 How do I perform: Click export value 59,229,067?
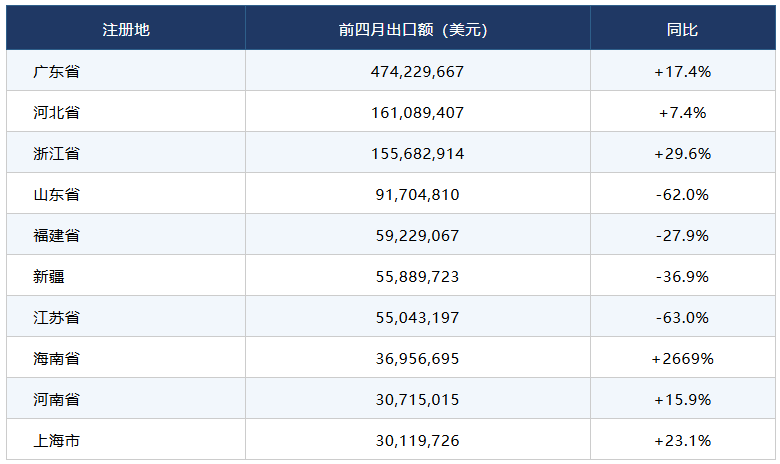point(417,236)
